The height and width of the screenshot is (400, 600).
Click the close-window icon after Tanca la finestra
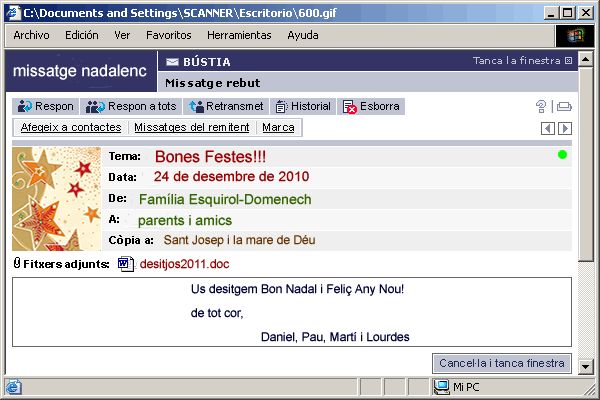coord(568,60)
